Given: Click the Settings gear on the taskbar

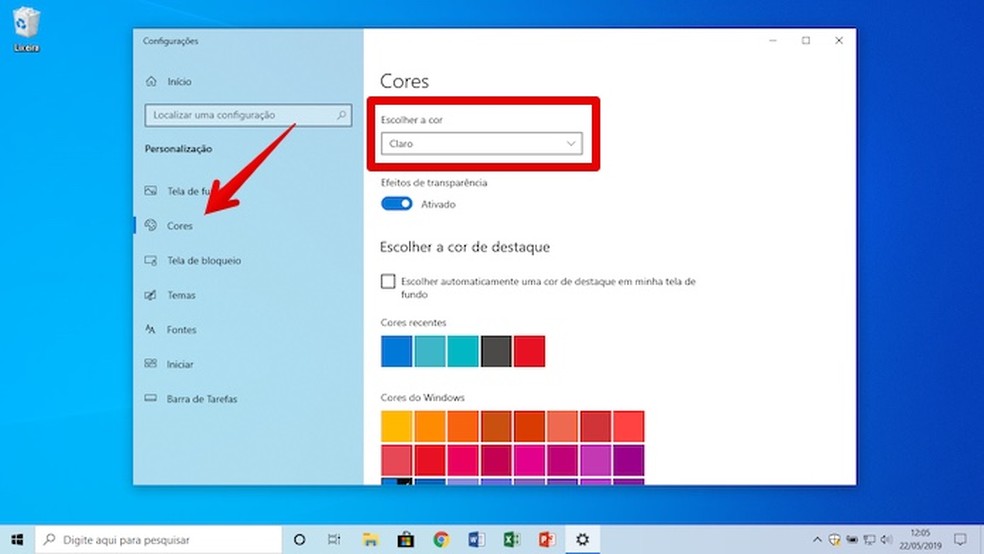Looking at the screenshot, I should tap(582, 540).
